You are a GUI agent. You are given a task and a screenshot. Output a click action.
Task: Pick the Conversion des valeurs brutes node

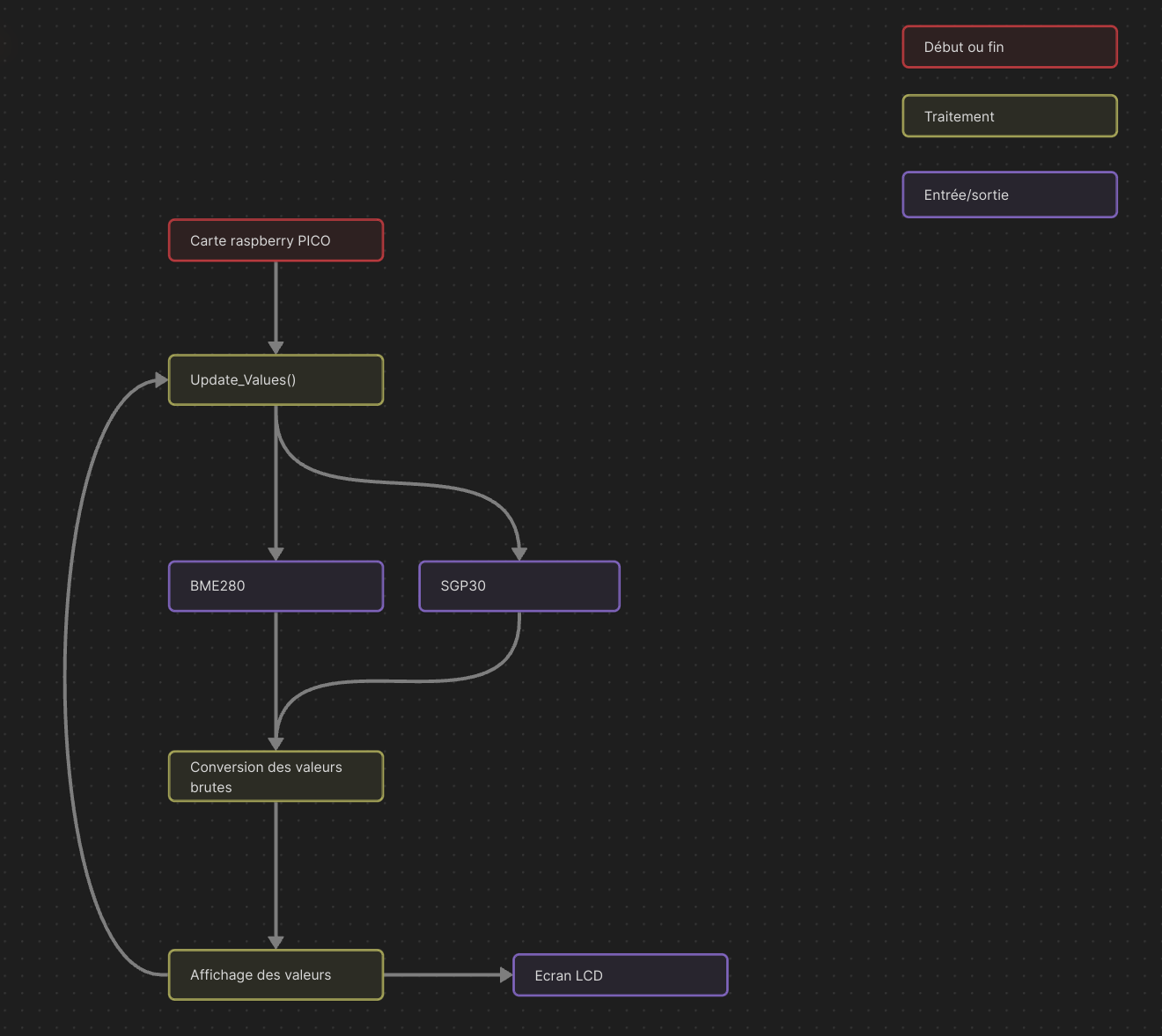pyautogui.click(x=276, y=776)
